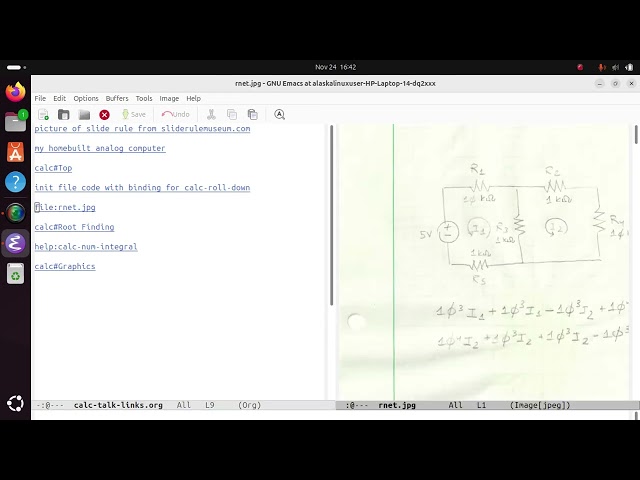Open the Options menu
The height and width of the screenshot is (480, 640).
coord(86,98)
